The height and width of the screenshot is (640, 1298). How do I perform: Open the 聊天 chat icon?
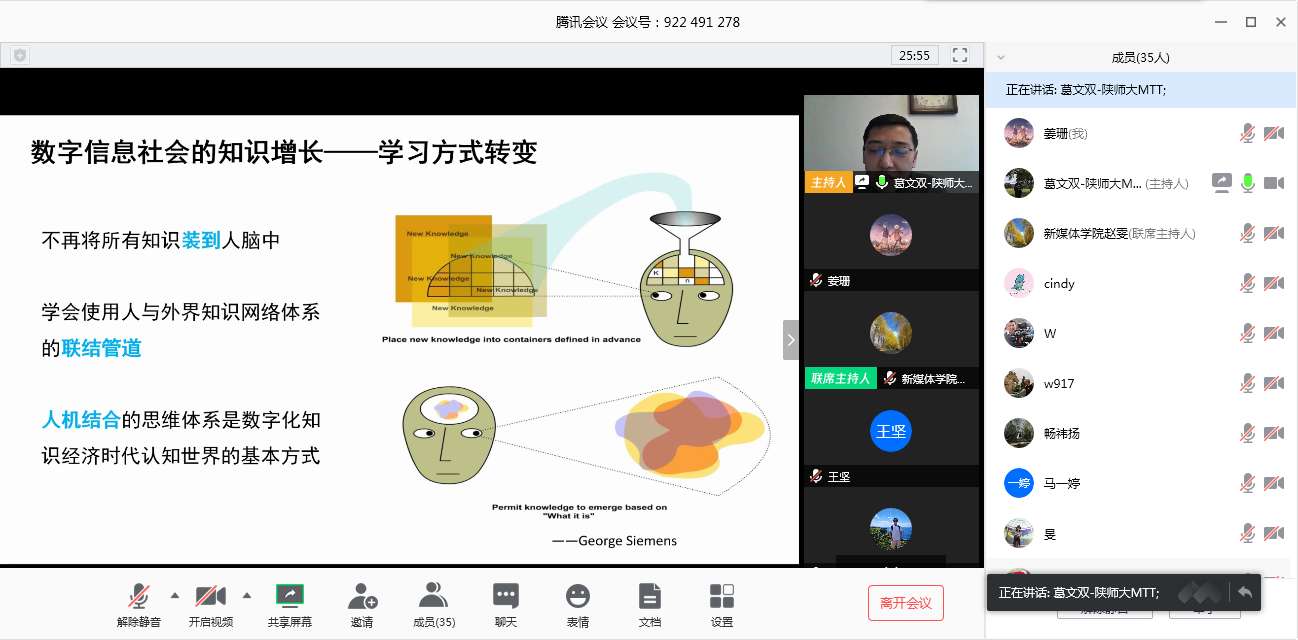click(x=506, y=597)
